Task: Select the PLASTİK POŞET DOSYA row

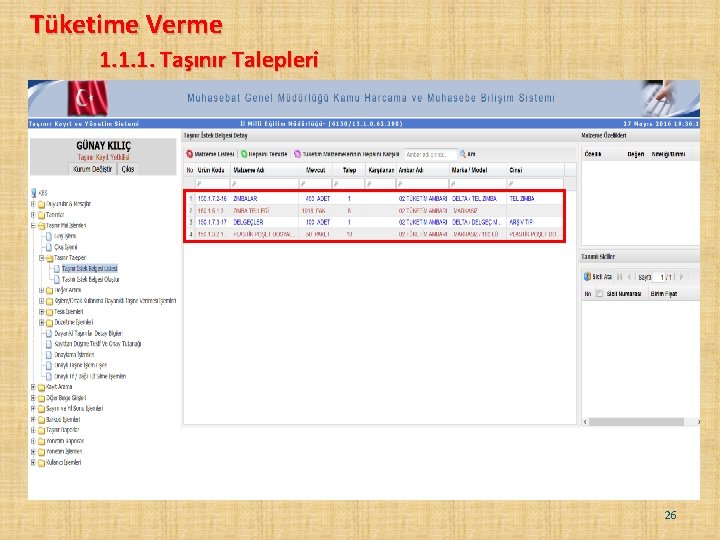Action: point(374,234)
